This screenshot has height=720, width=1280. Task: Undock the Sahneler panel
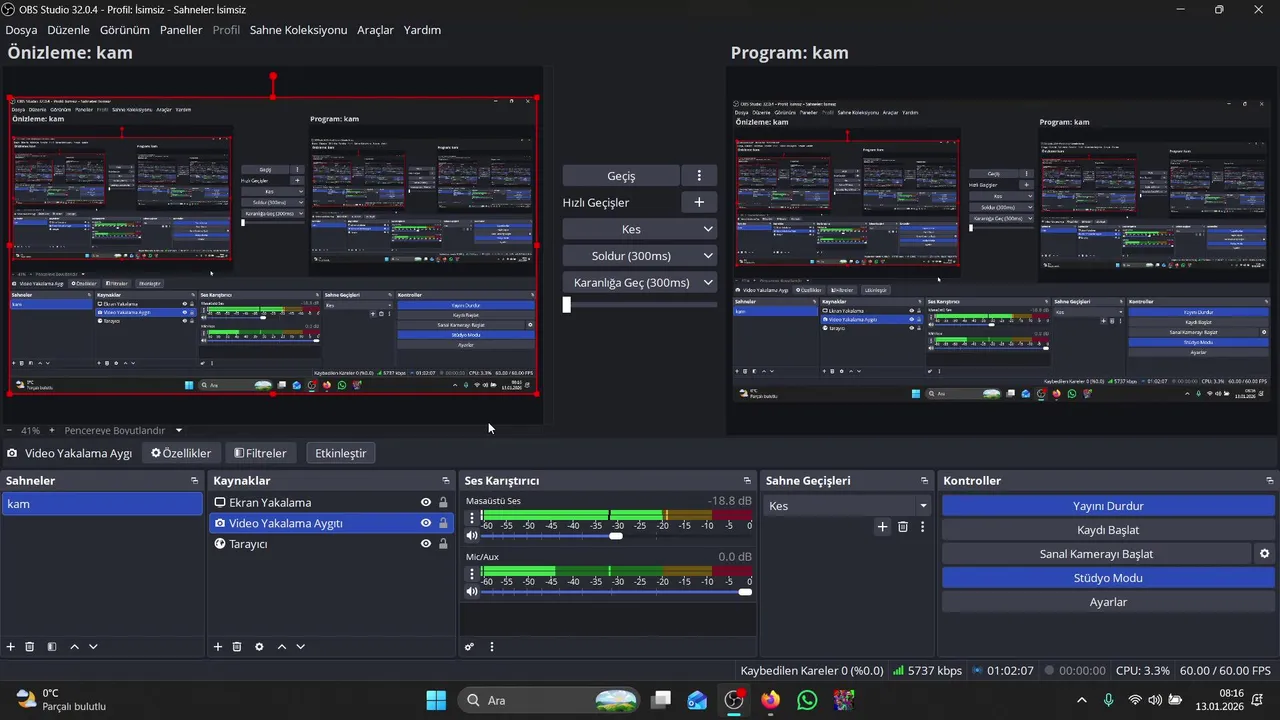point(194,481)
